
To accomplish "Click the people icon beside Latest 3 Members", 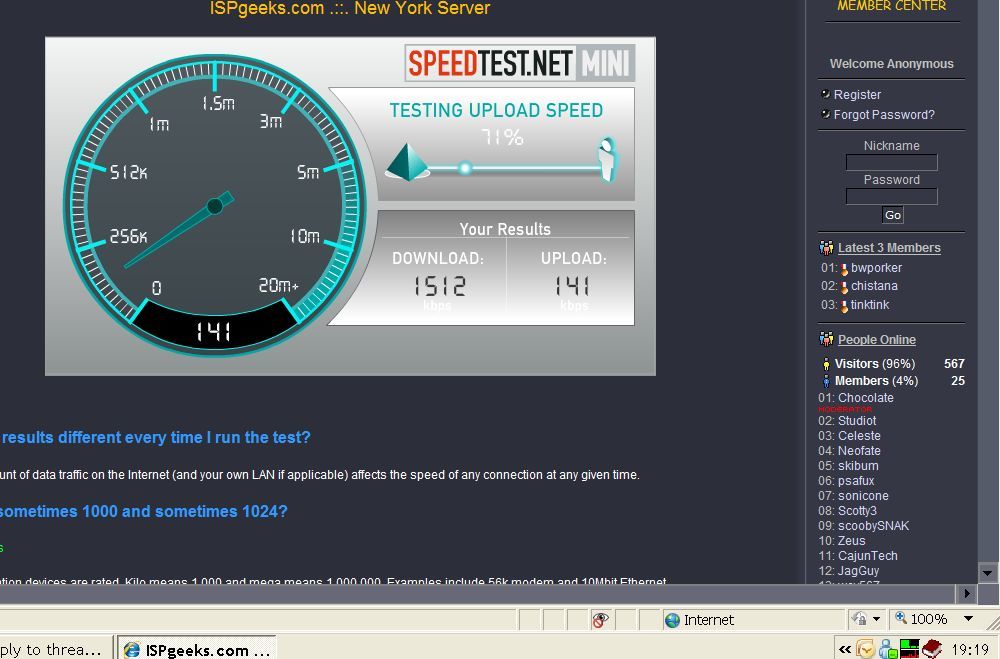I will point(827,248).
